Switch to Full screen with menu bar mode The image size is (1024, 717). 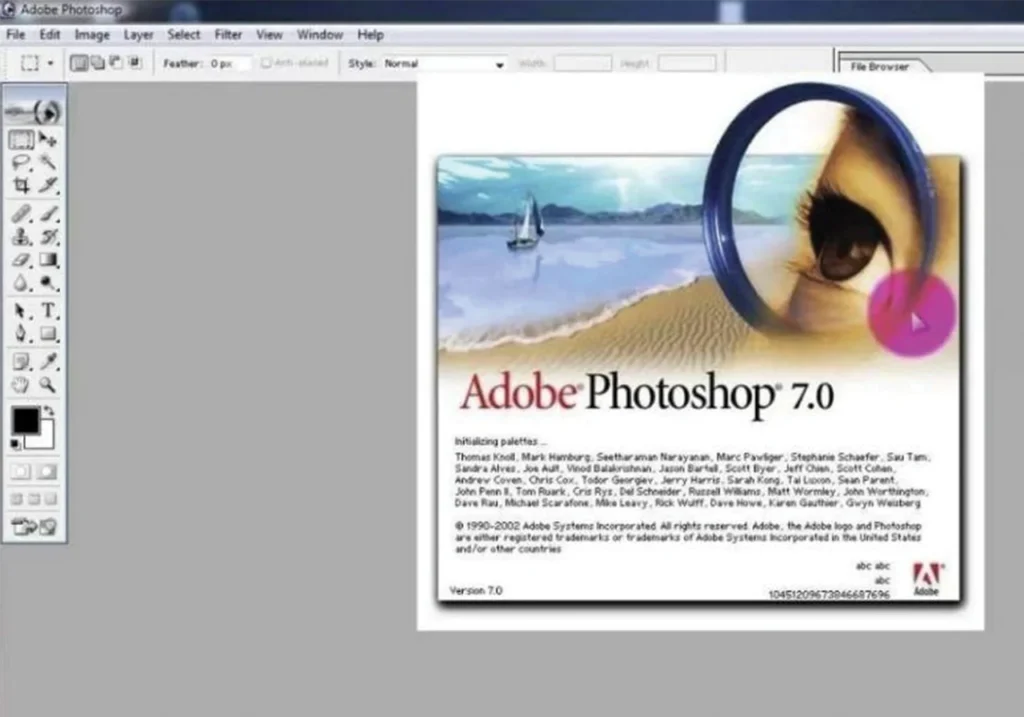[34, 500]
